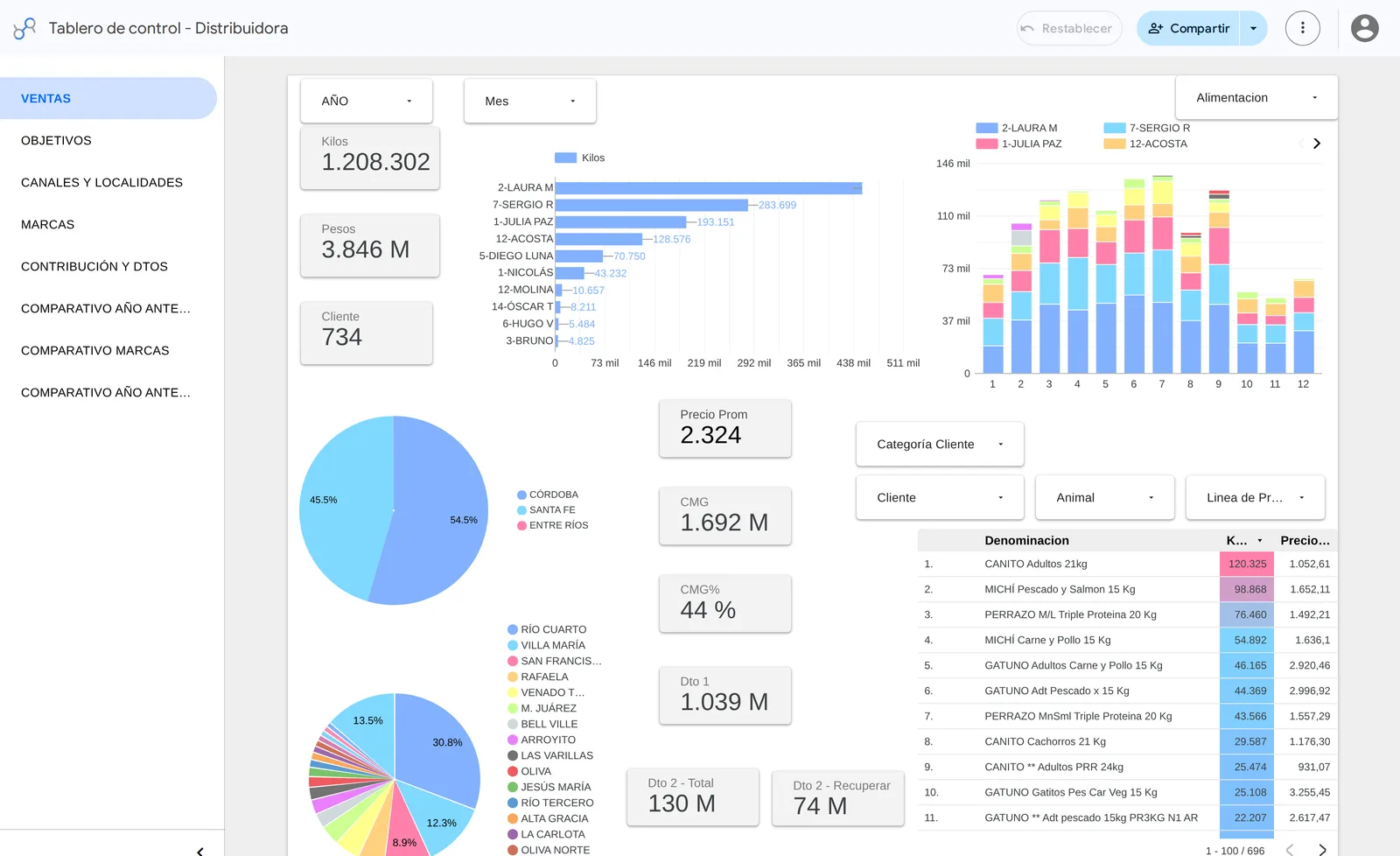Open COMPARATIVO MARCAS page
1400x856 pixels.
108,350
